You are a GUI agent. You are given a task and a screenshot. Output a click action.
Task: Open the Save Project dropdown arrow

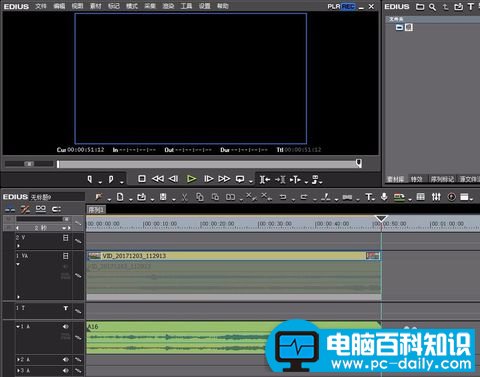(174, 200)
